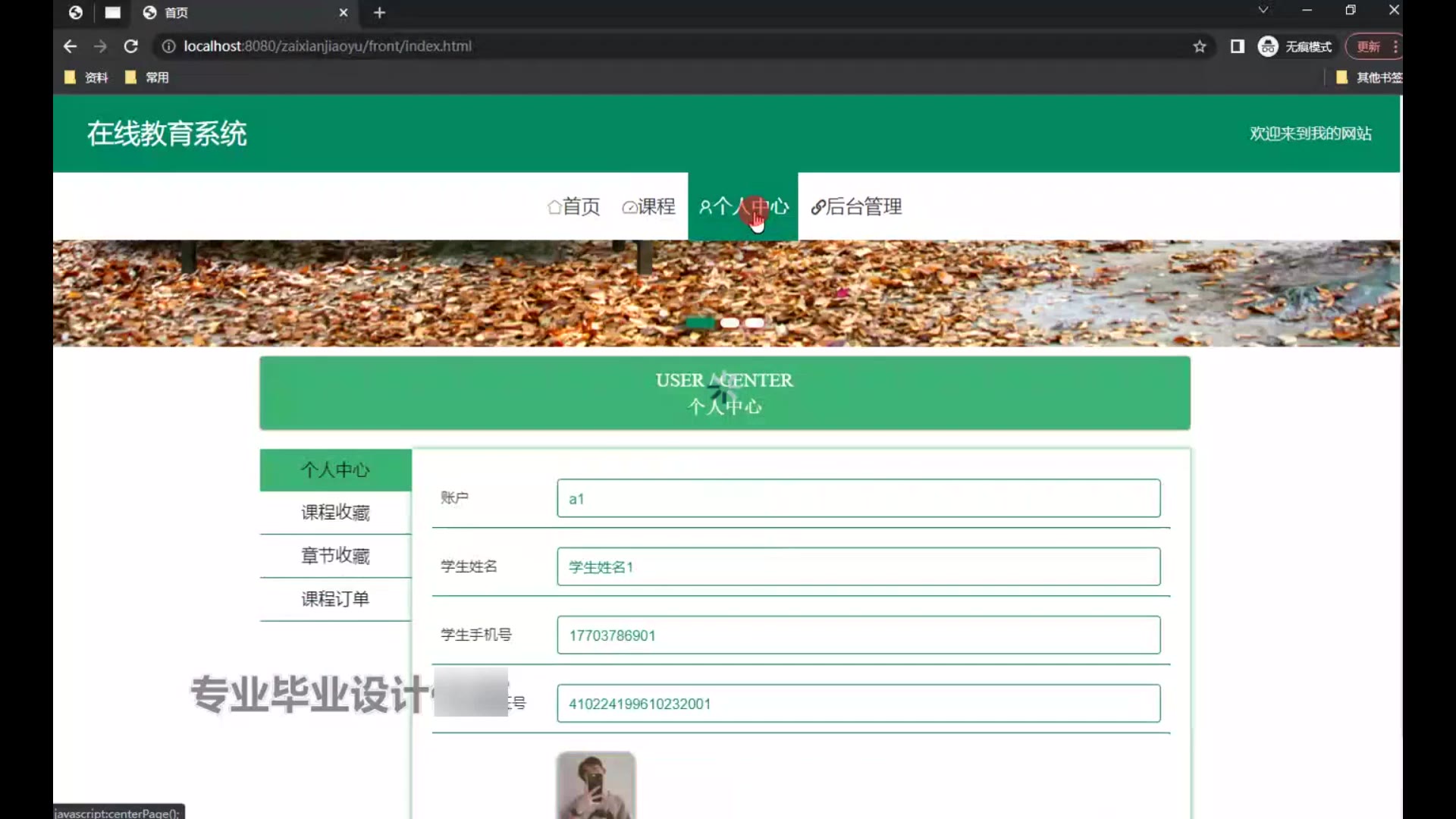Click the 在线教育系统 site title
This screenshot has width=1456, height=819.
(167, 133)
